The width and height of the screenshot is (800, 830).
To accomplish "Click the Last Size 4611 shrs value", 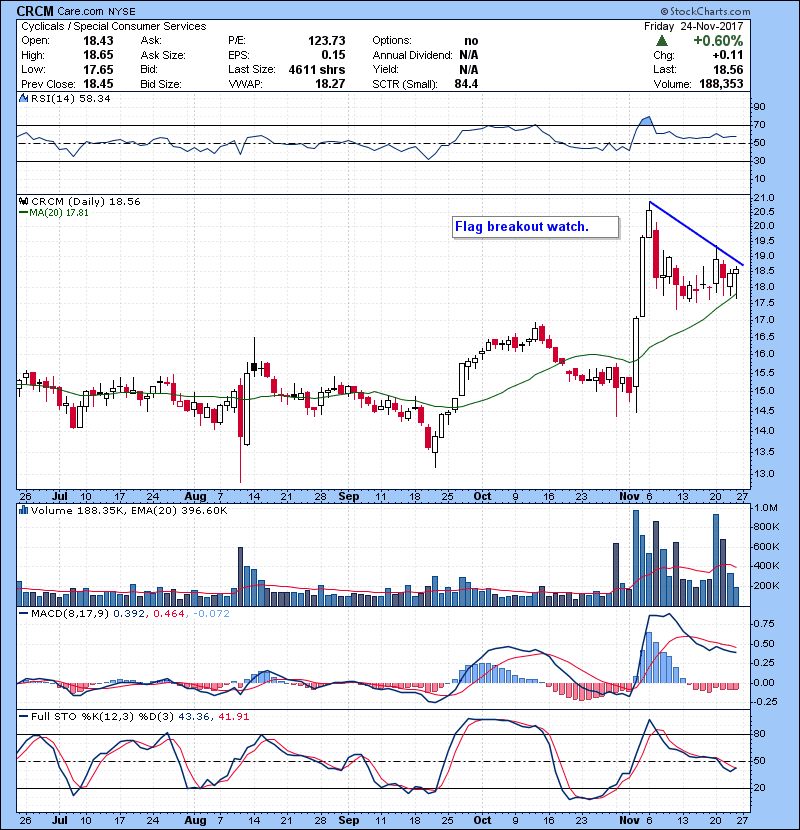I will point(317,69).
